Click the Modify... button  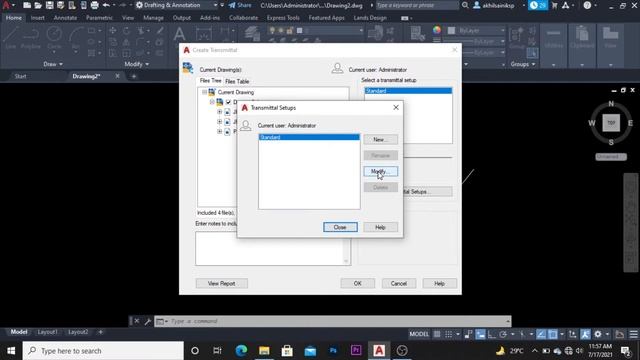(380, 171)
